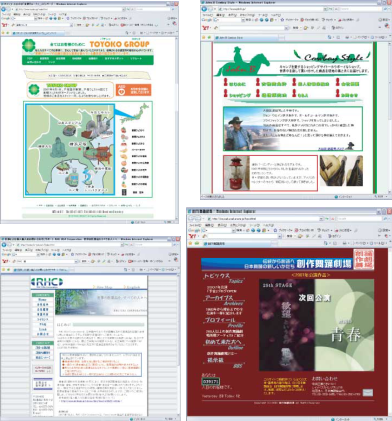Click Yahoo Y! toolbar icon in TOYOKO window
Image resolution: width=392 pixels, height=421 pixels.
coord(4,25)
